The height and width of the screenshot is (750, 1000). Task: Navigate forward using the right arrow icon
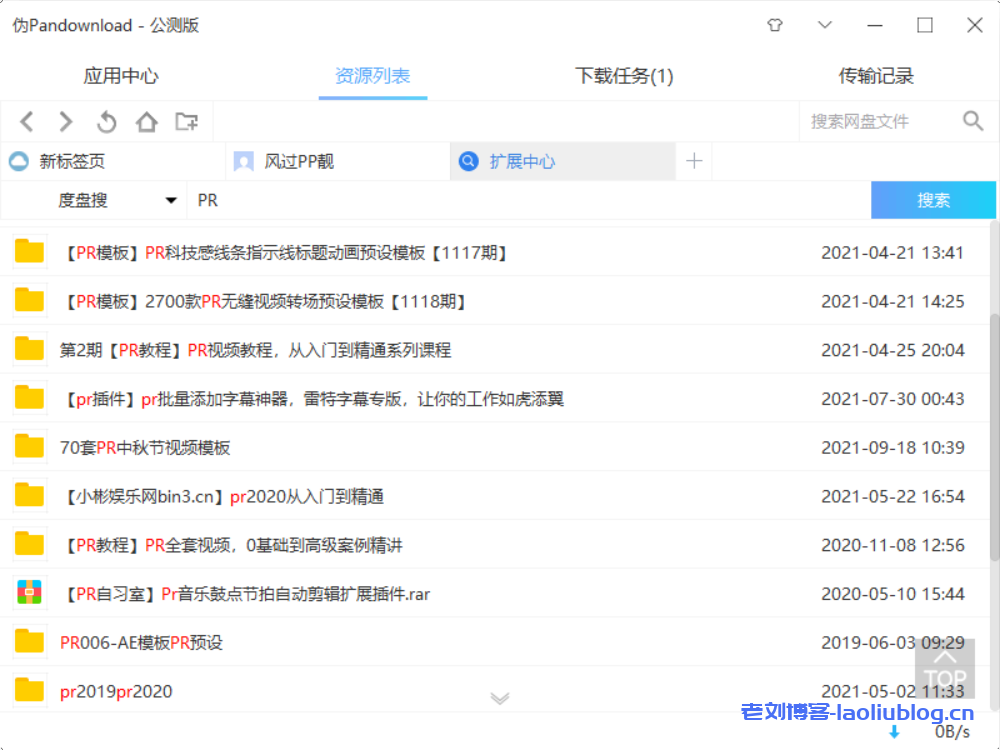[x=66, y=121]
